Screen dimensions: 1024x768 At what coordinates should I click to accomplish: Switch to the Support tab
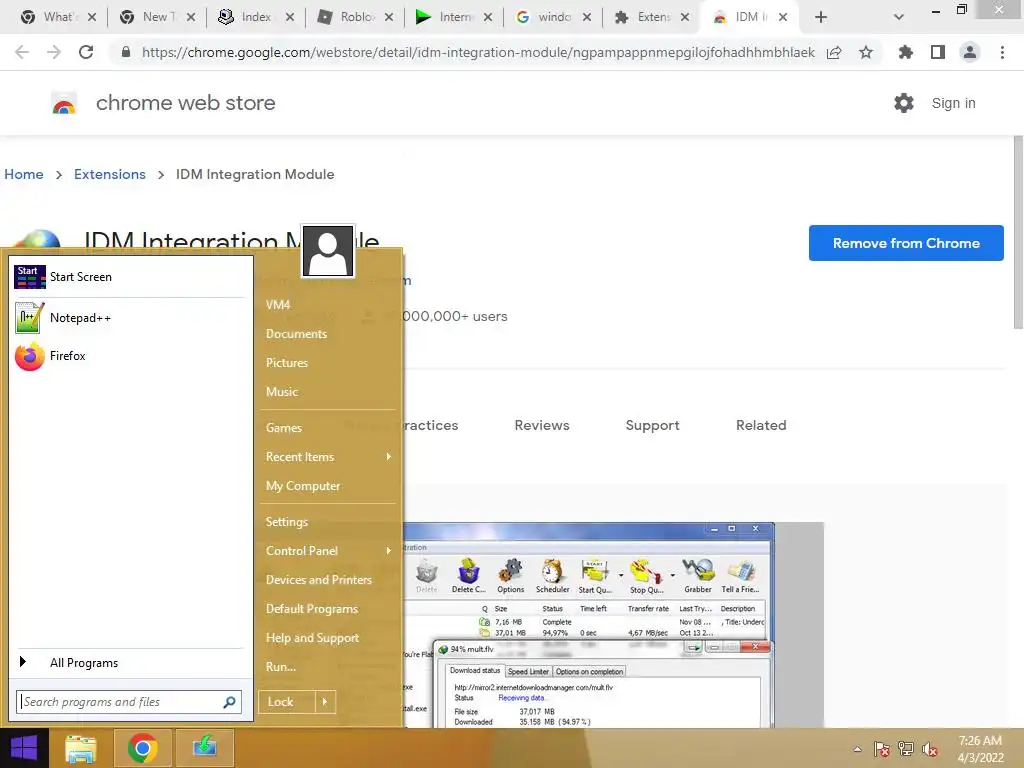[x=652, y=425]
